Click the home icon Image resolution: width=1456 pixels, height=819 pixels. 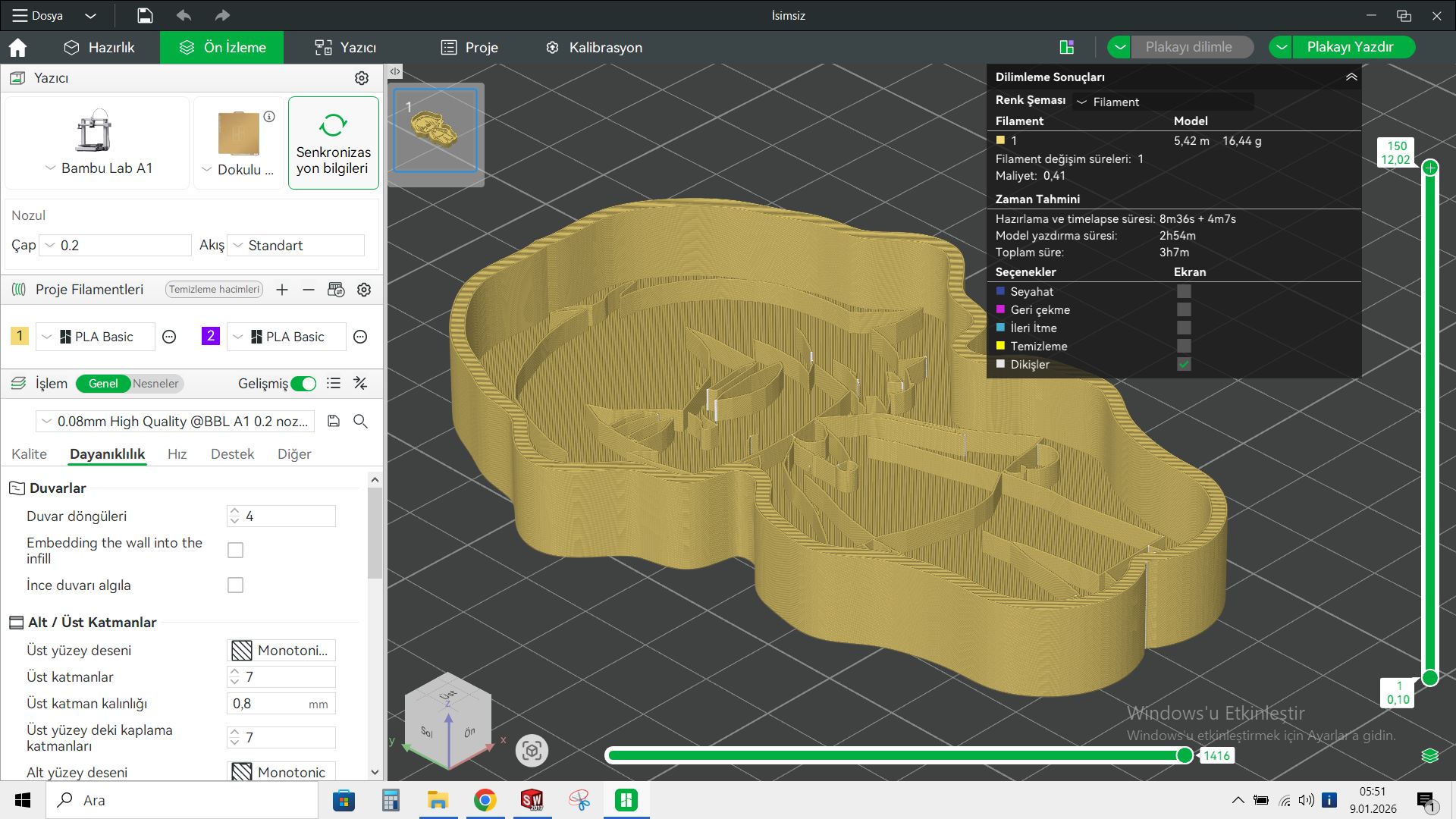17,48
